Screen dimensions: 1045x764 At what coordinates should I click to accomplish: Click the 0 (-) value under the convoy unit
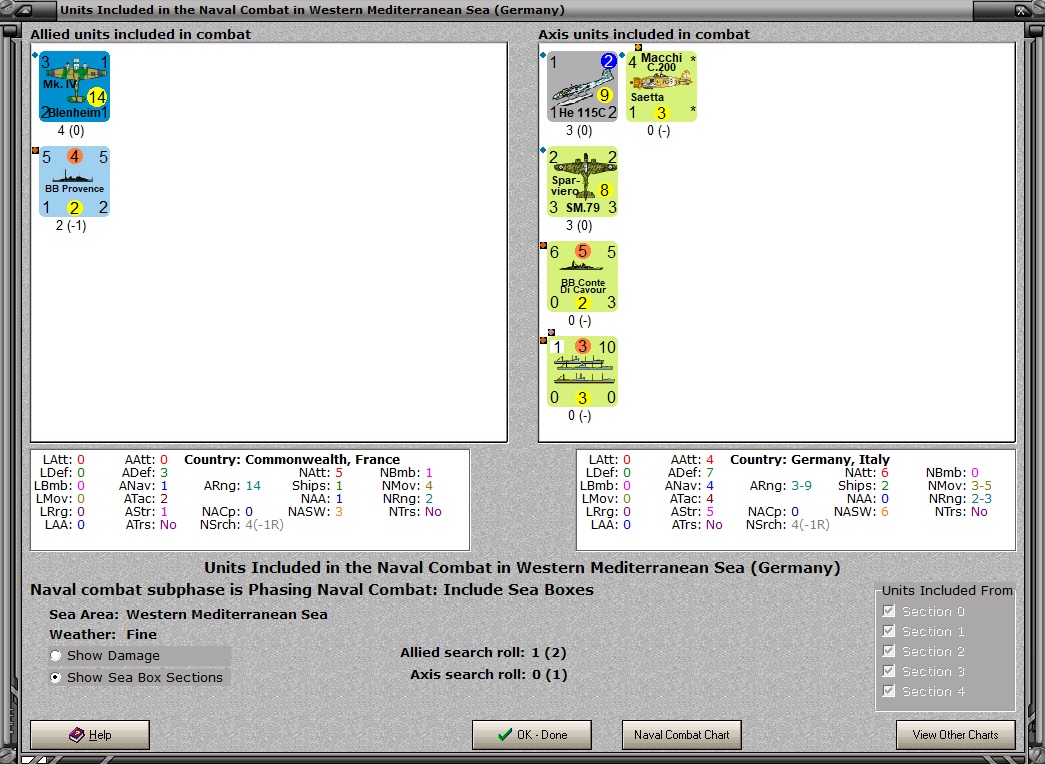pyautogui.click(x=580, y=415)
